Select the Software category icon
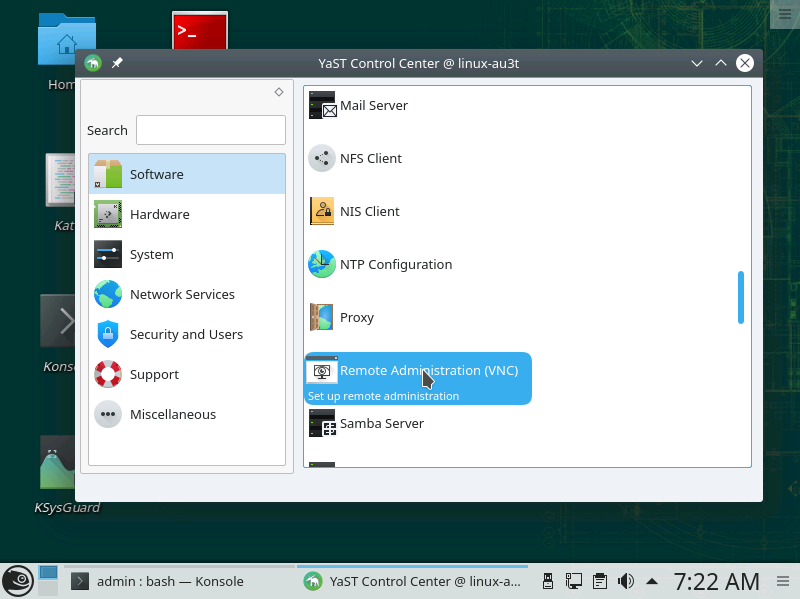 108,174
